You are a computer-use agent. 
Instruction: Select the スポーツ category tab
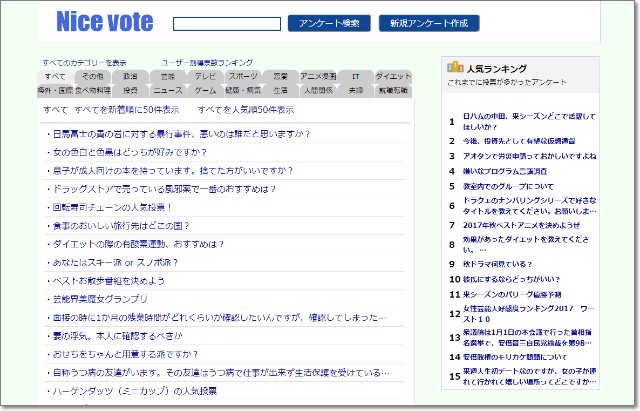[x=242, y=76]
